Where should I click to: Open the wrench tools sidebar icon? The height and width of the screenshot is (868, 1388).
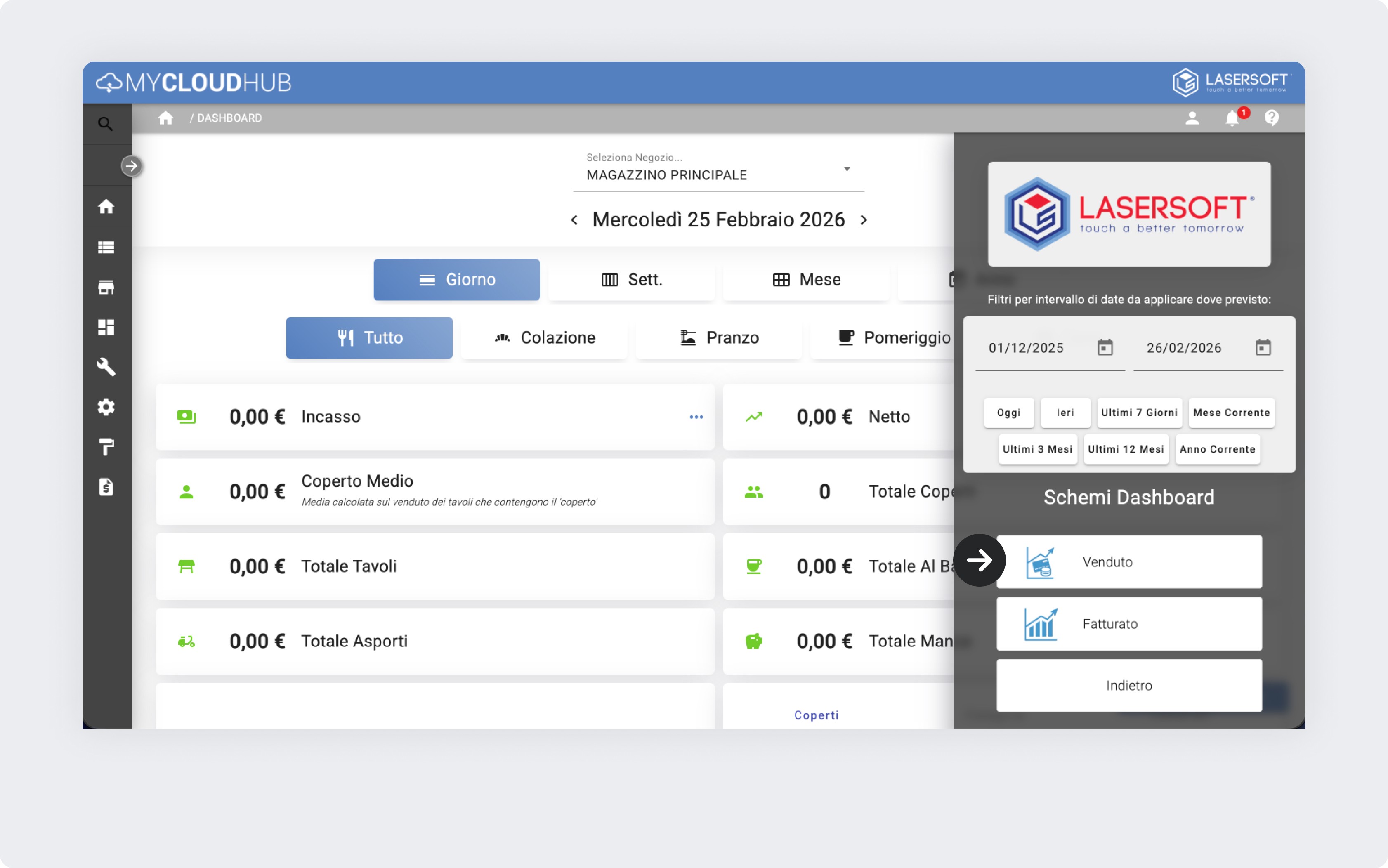(x=106, y=367)
